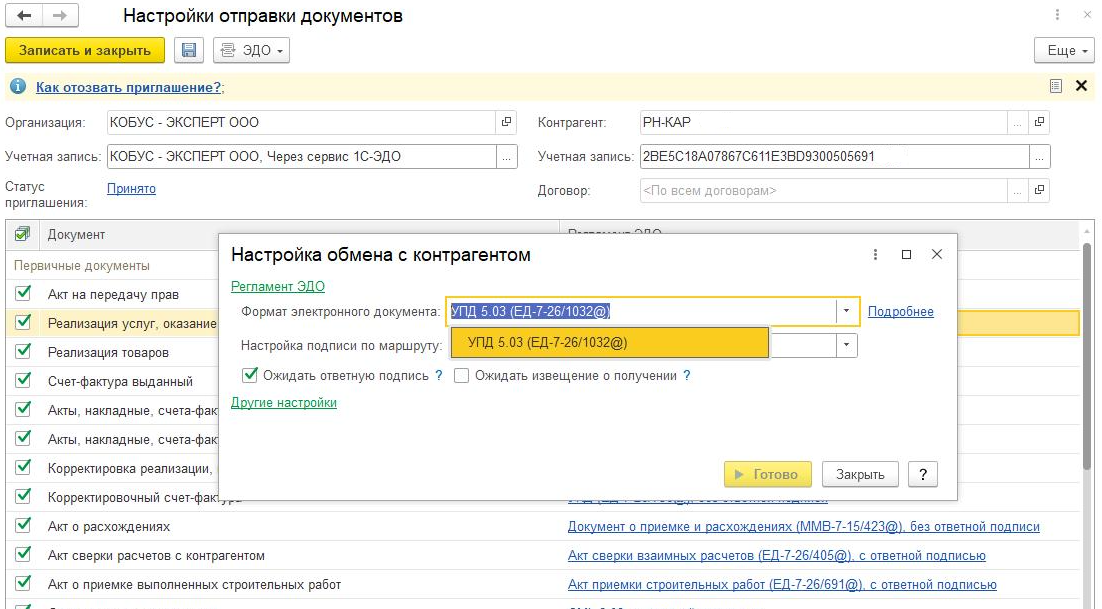Screen dimensions: 1102x609
Task: Click the floppy disk save icon
Action: [188, 51]
